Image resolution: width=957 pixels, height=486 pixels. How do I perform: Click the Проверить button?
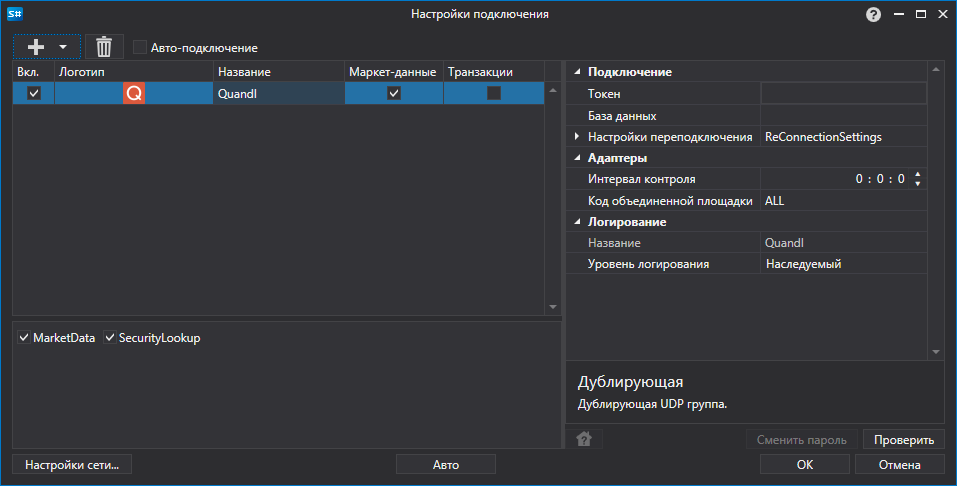click(x=904, y=440)
